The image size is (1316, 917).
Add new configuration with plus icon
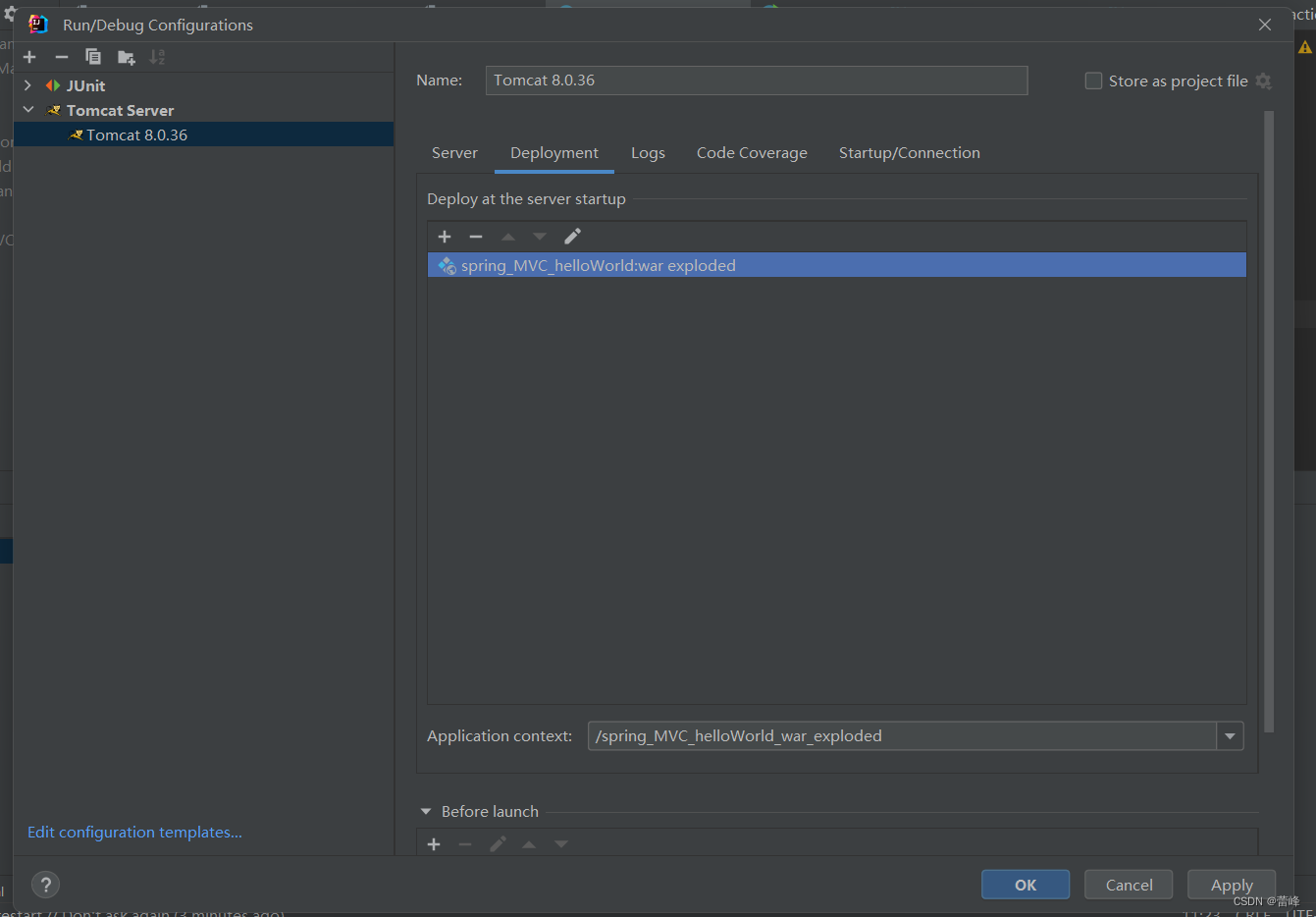pyautogui.click(x=29, y=57)
